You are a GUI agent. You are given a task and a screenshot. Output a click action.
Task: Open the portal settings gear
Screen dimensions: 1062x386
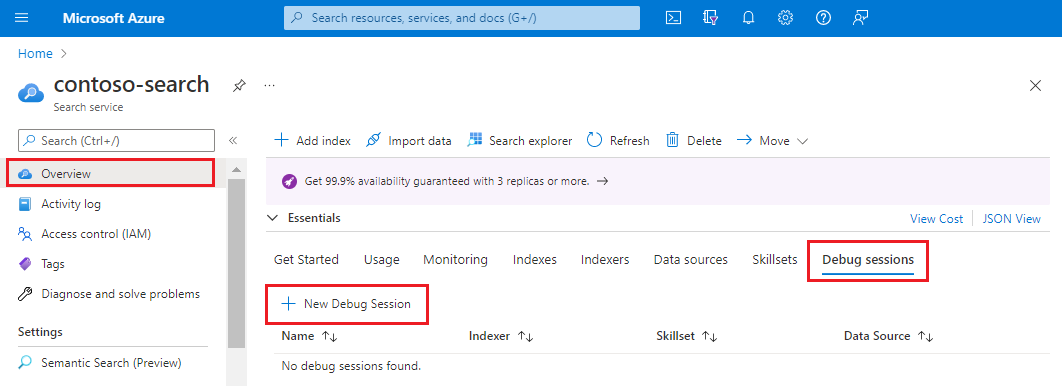[786, 18]
